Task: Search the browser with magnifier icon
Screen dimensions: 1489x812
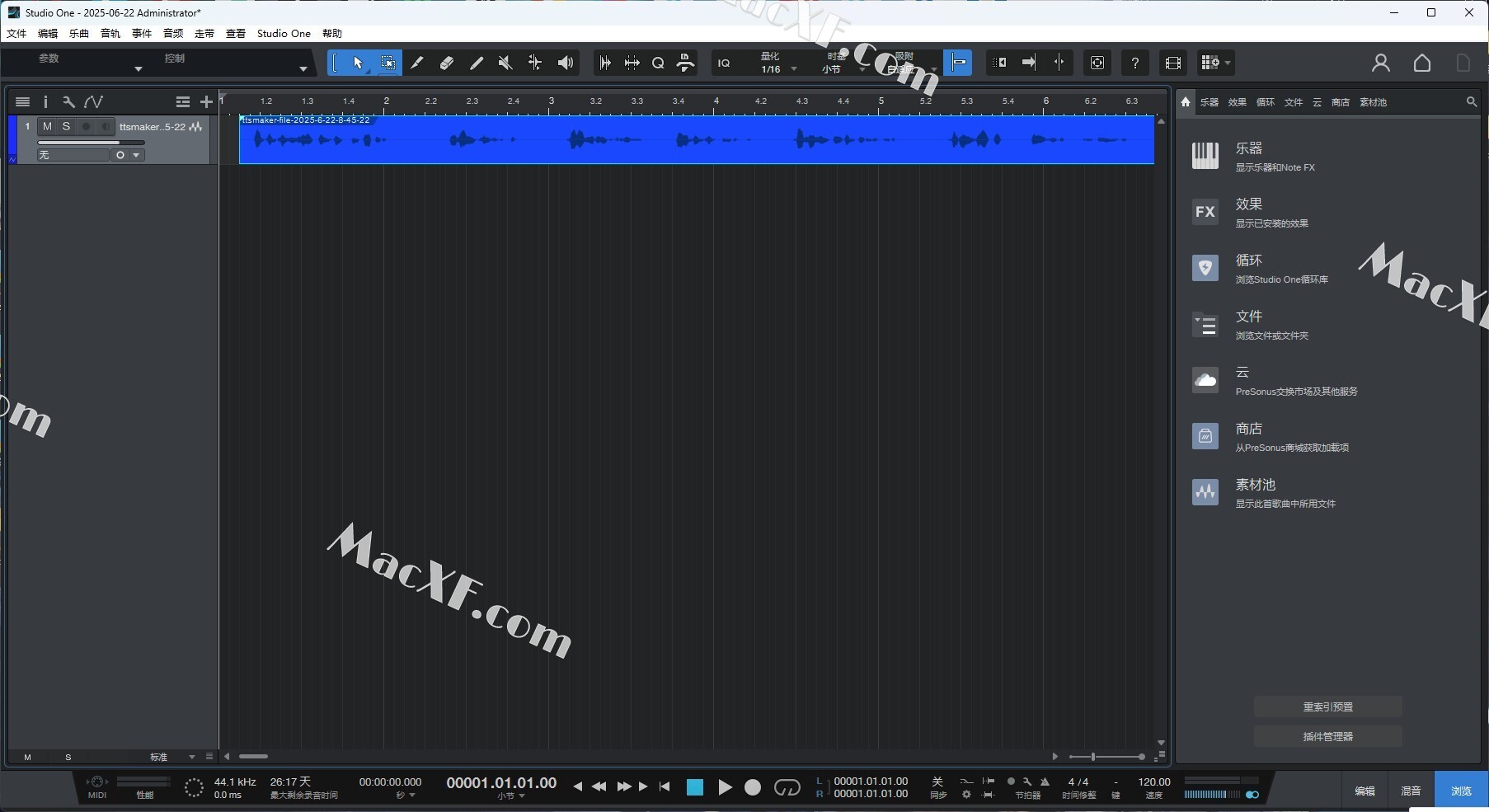Action: [1472, 101]
